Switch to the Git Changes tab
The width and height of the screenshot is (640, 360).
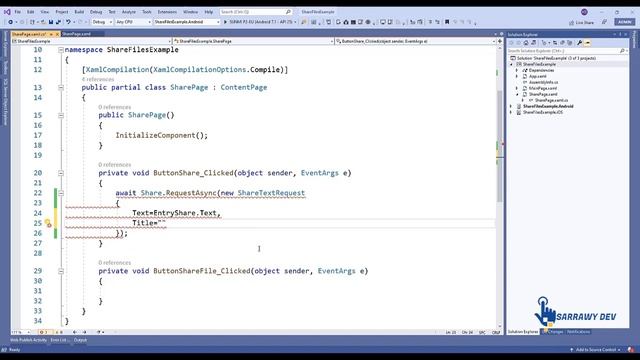click(553, 332)
